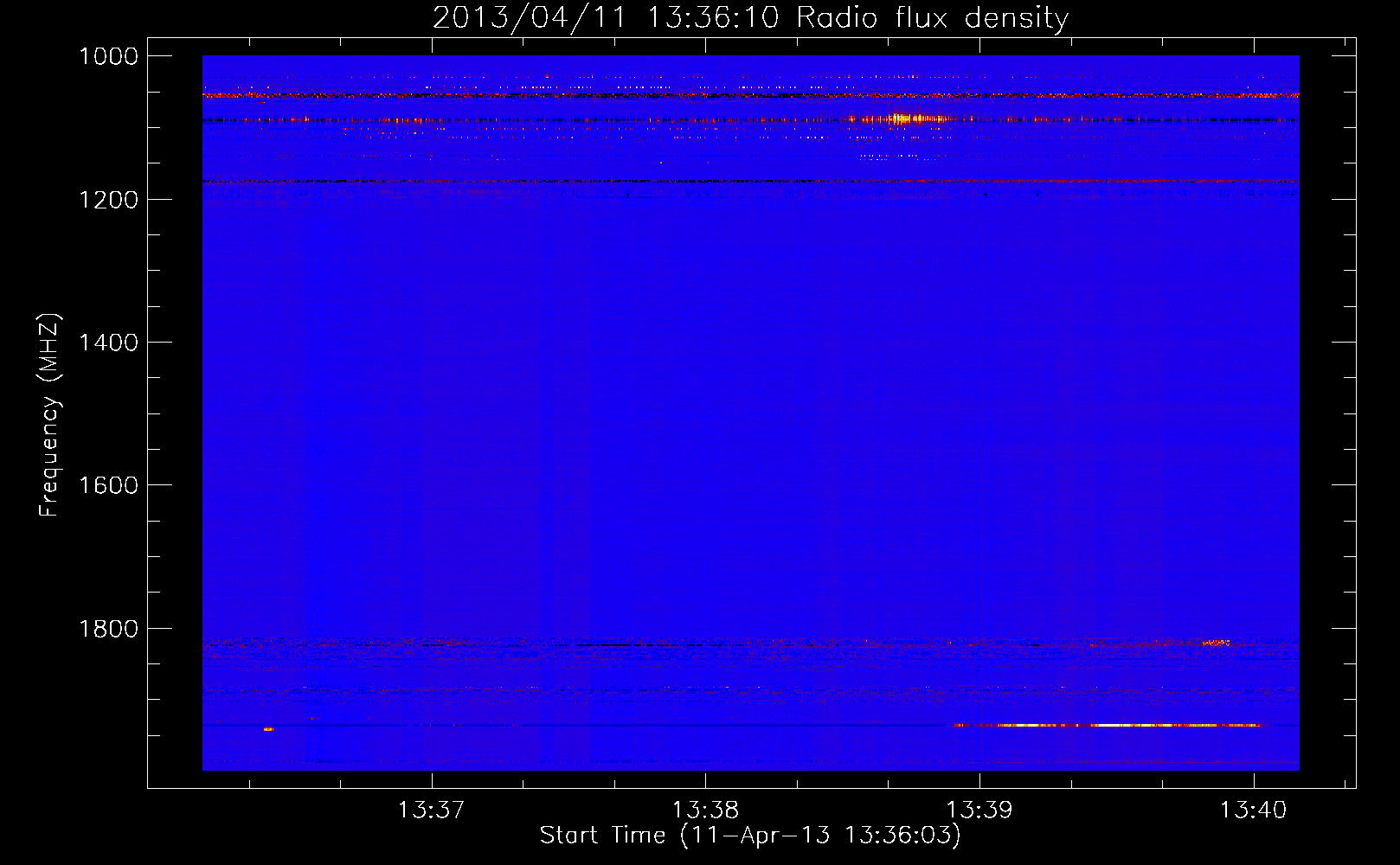Click the 1000 frequency tick label
1400x865 pixels.
108,56
